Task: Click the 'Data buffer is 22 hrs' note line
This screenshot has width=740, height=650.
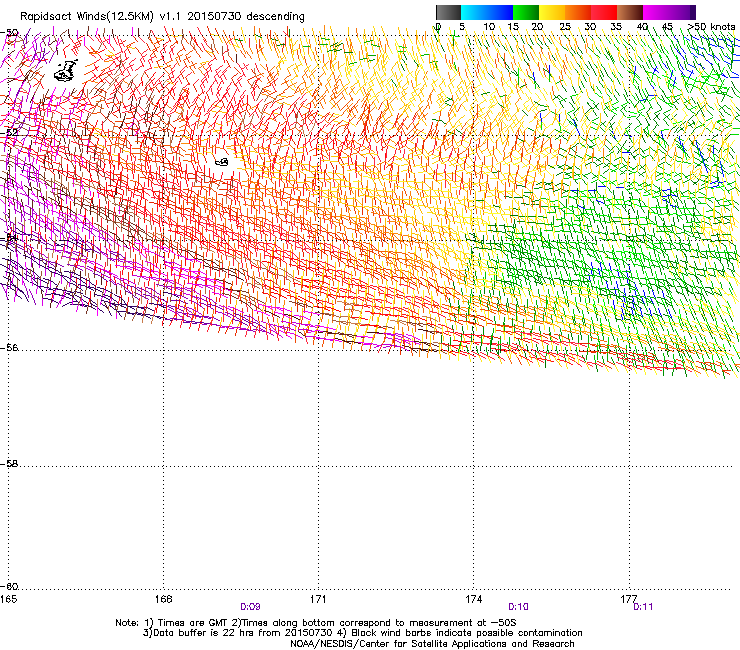Action: tap(362, 633)
